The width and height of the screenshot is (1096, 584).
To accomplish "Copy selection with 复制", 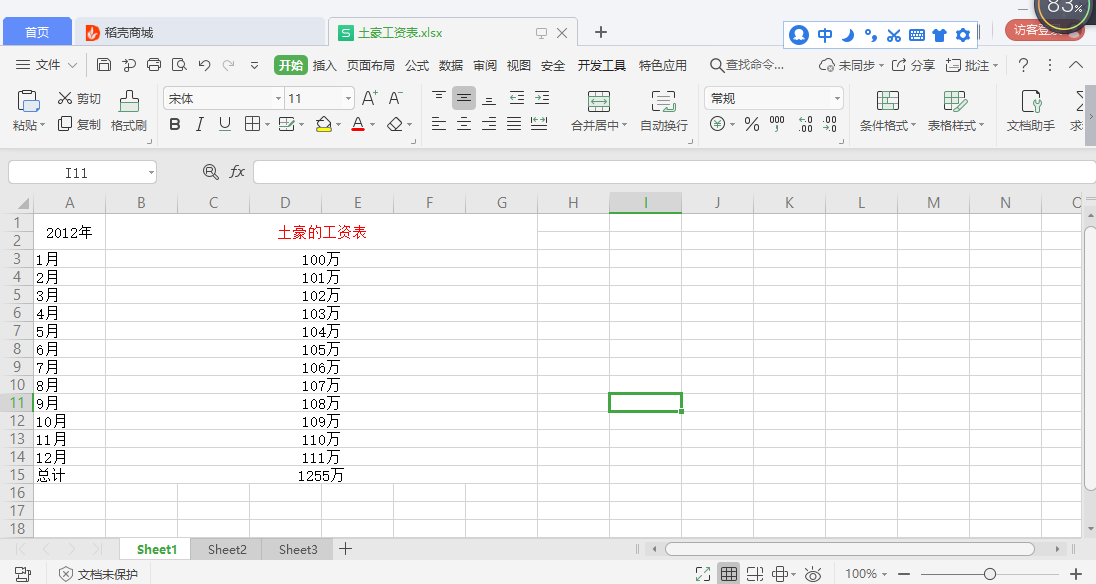I will tap(79, 124).
